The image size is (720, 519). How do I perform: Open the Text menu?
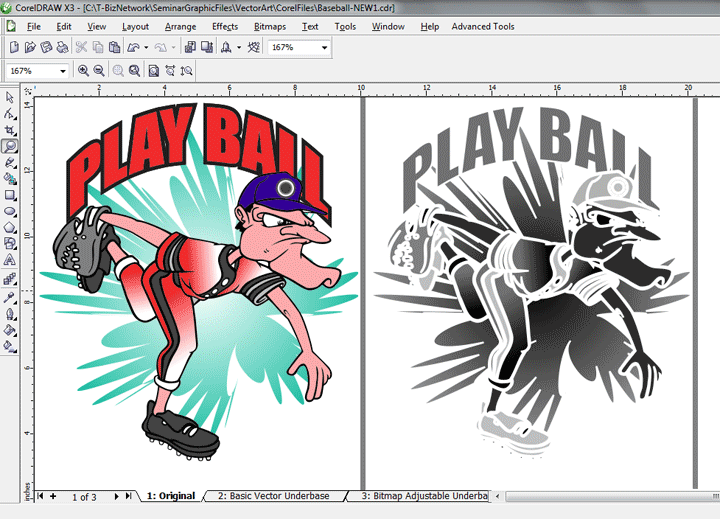click(310, 27)
